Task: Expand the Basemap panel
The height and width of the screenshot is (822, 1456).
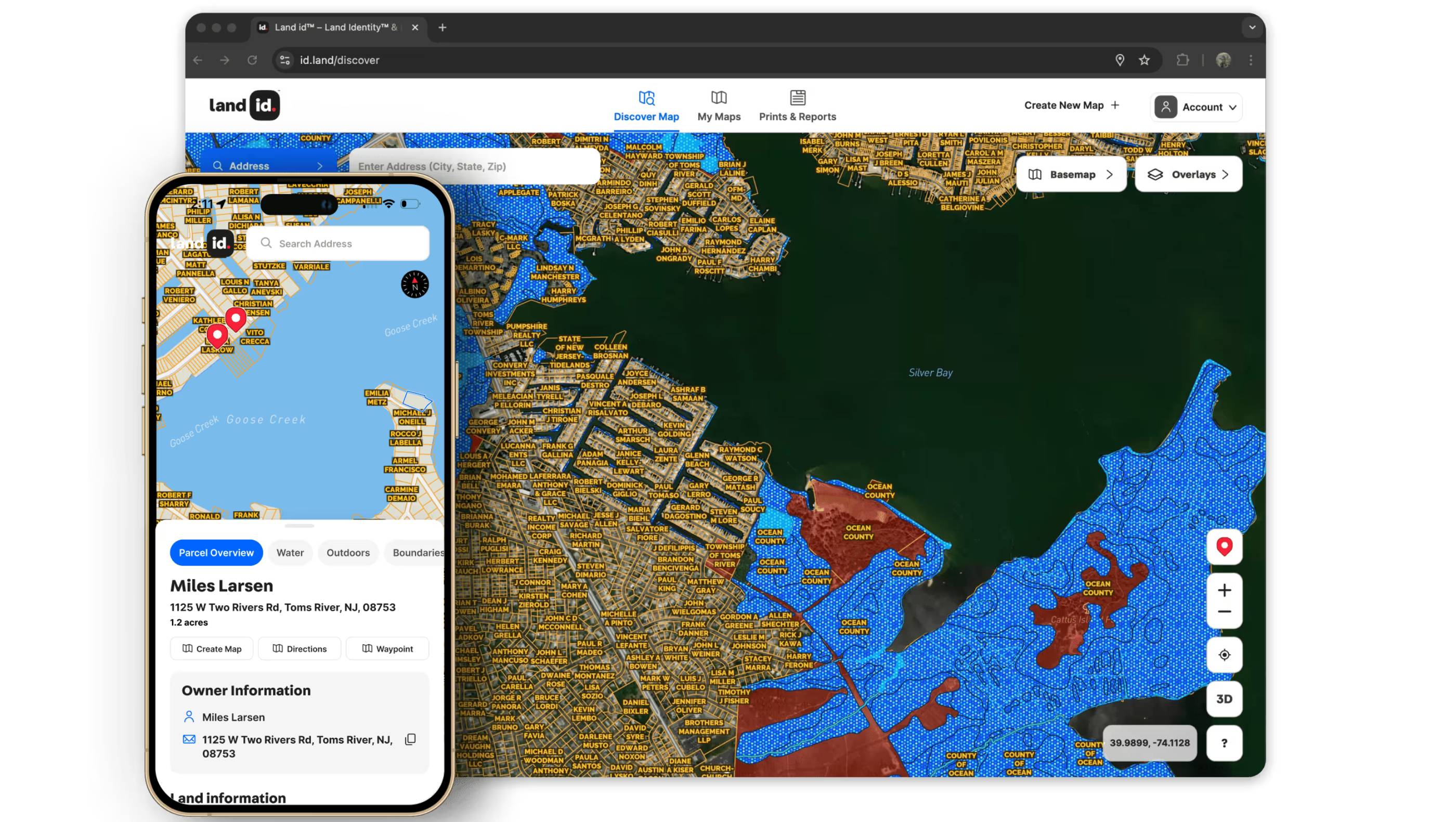Action: pyautogui.click(x=1071, y=175)
